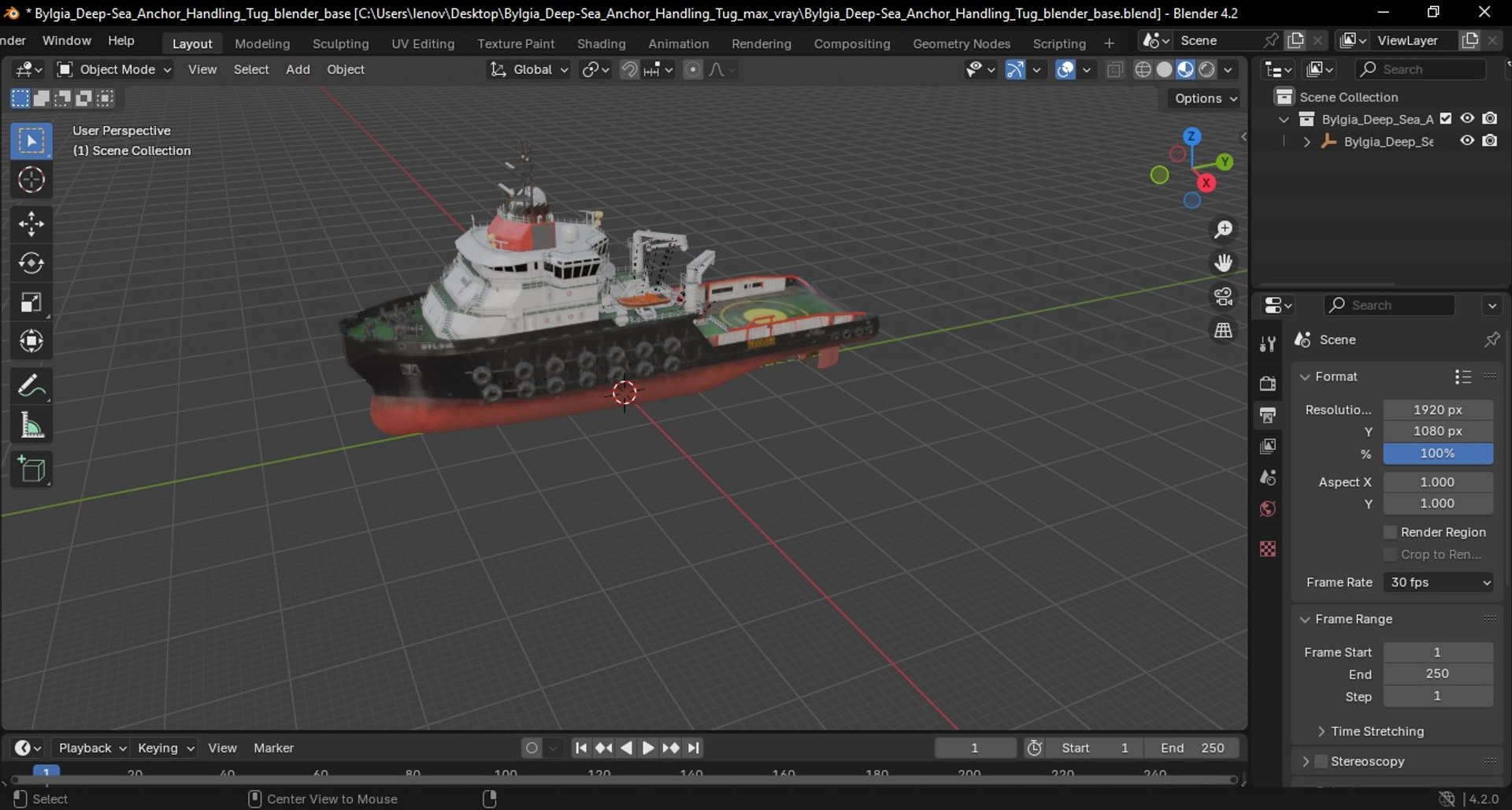Switch to wireframe viewport shading
Screen dimensions: 1512x810
1143,69
